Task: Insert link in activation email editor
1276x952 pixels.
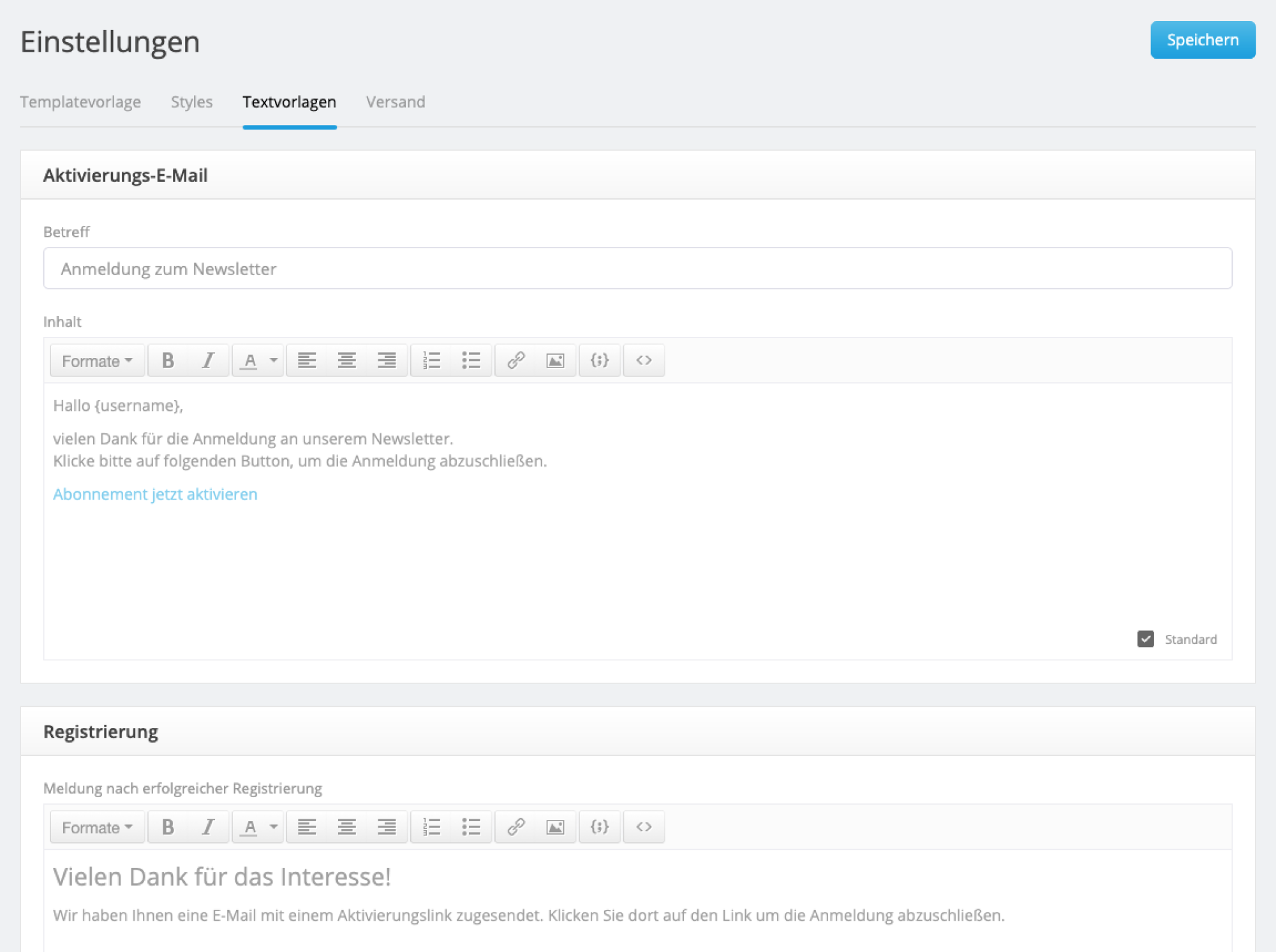Action: [516, 361]
